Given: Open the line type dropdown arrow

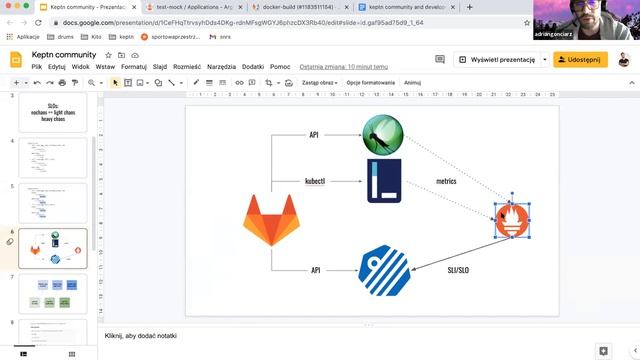Looking at the screenshot, I should click(181, 83).
